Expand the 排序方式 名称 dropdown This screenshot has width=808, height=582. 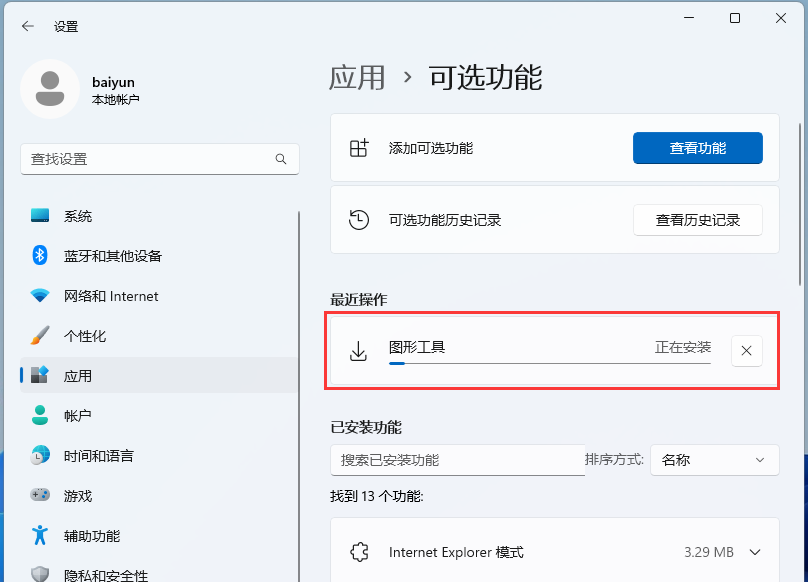click(x=714, y=460)
